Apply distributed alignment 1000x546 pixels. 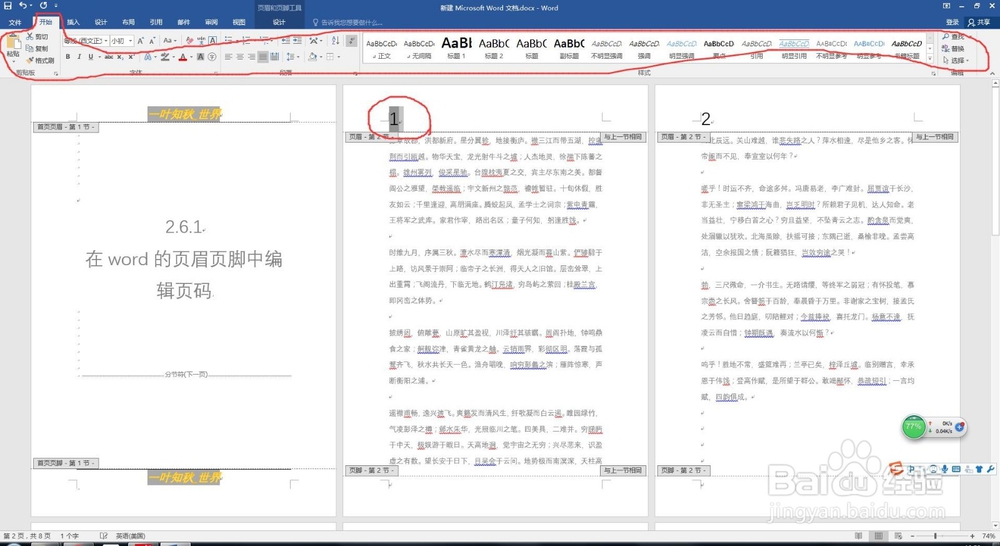[x=275, y=57]
